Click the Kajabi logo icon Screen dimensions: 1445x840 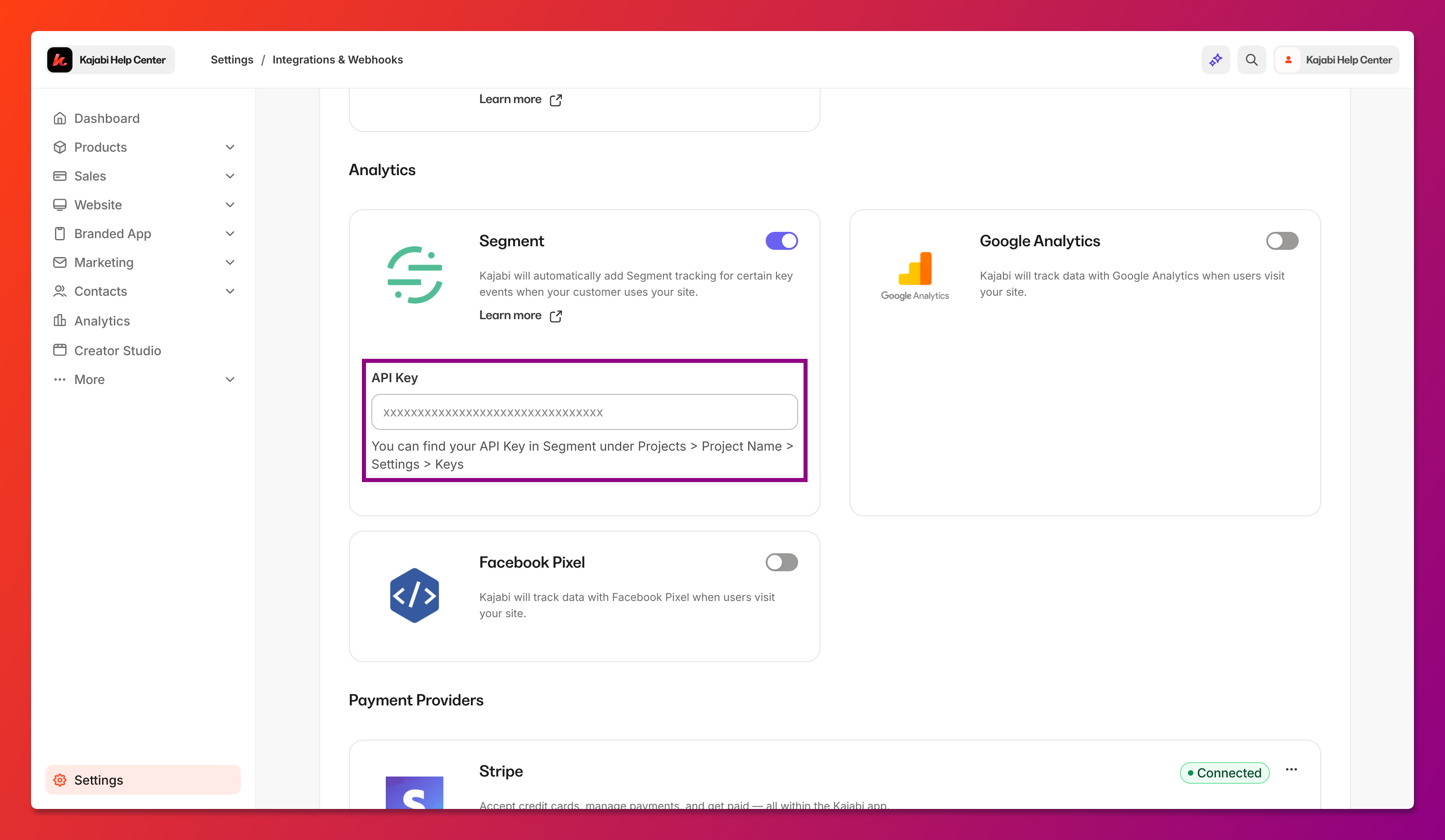(x=59, y=59)
